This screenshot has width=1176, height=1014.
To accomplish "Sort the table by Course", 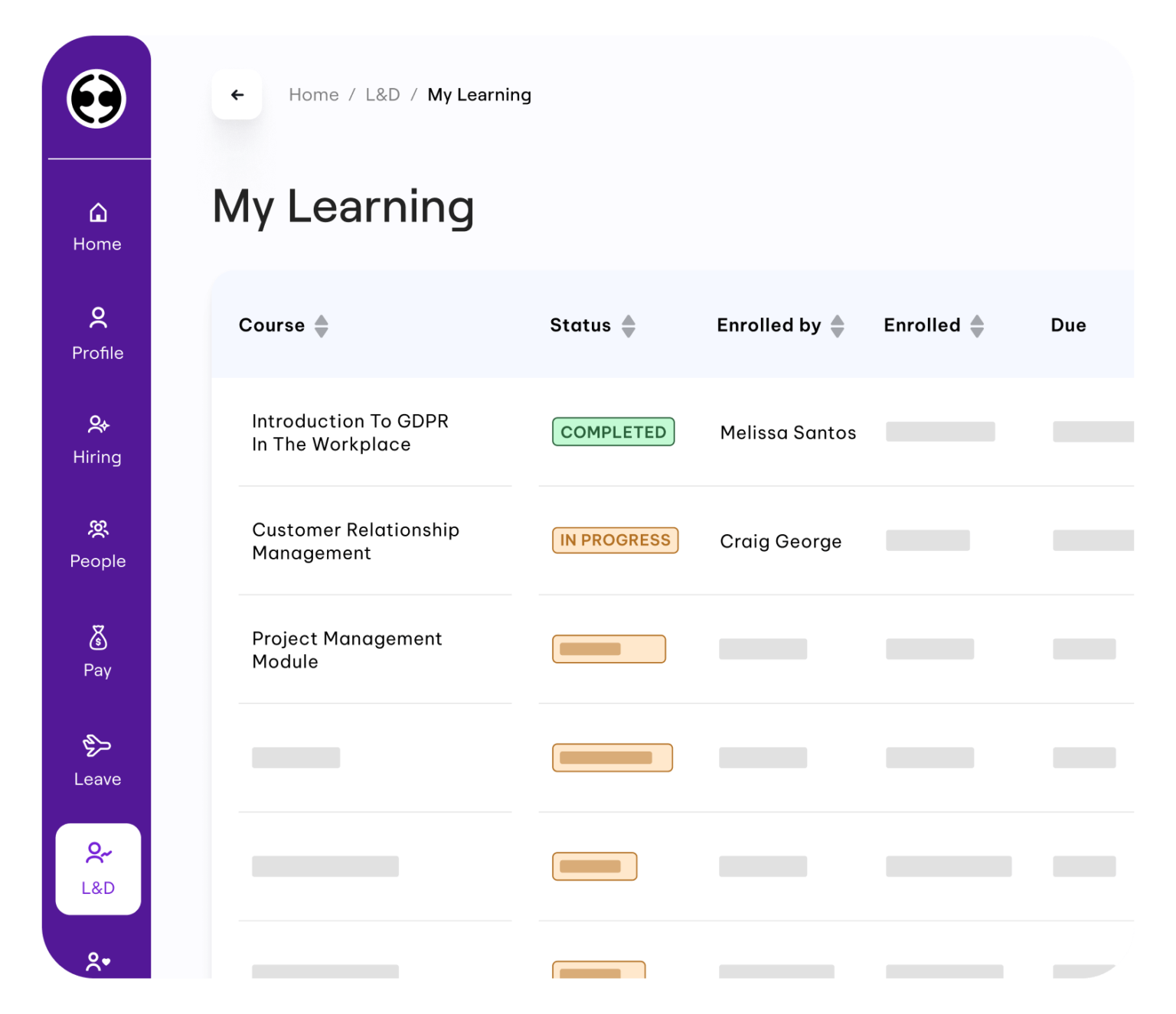I will point(322,325).
